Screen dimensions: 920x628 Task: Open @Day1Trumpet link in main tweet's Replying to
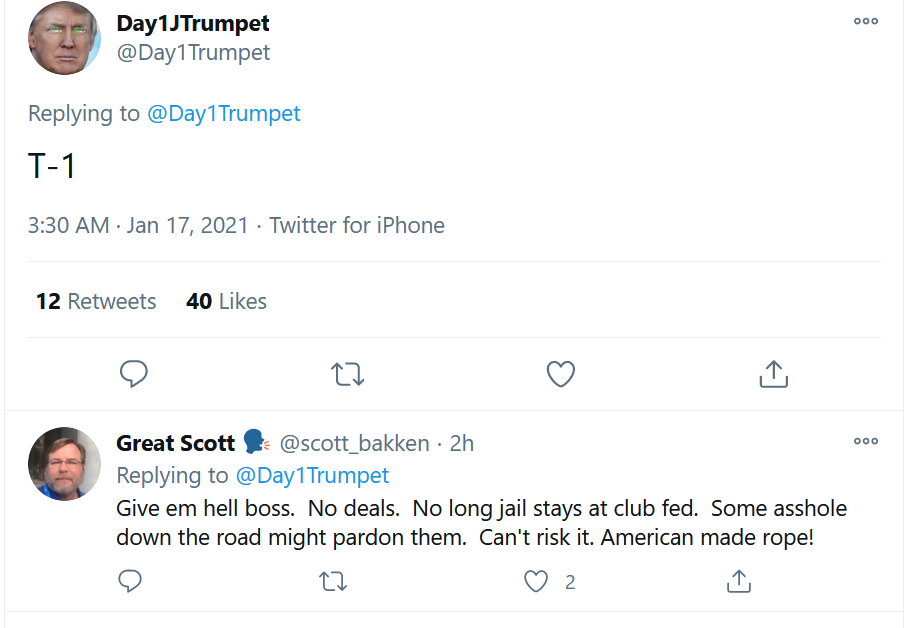[224, 113]
